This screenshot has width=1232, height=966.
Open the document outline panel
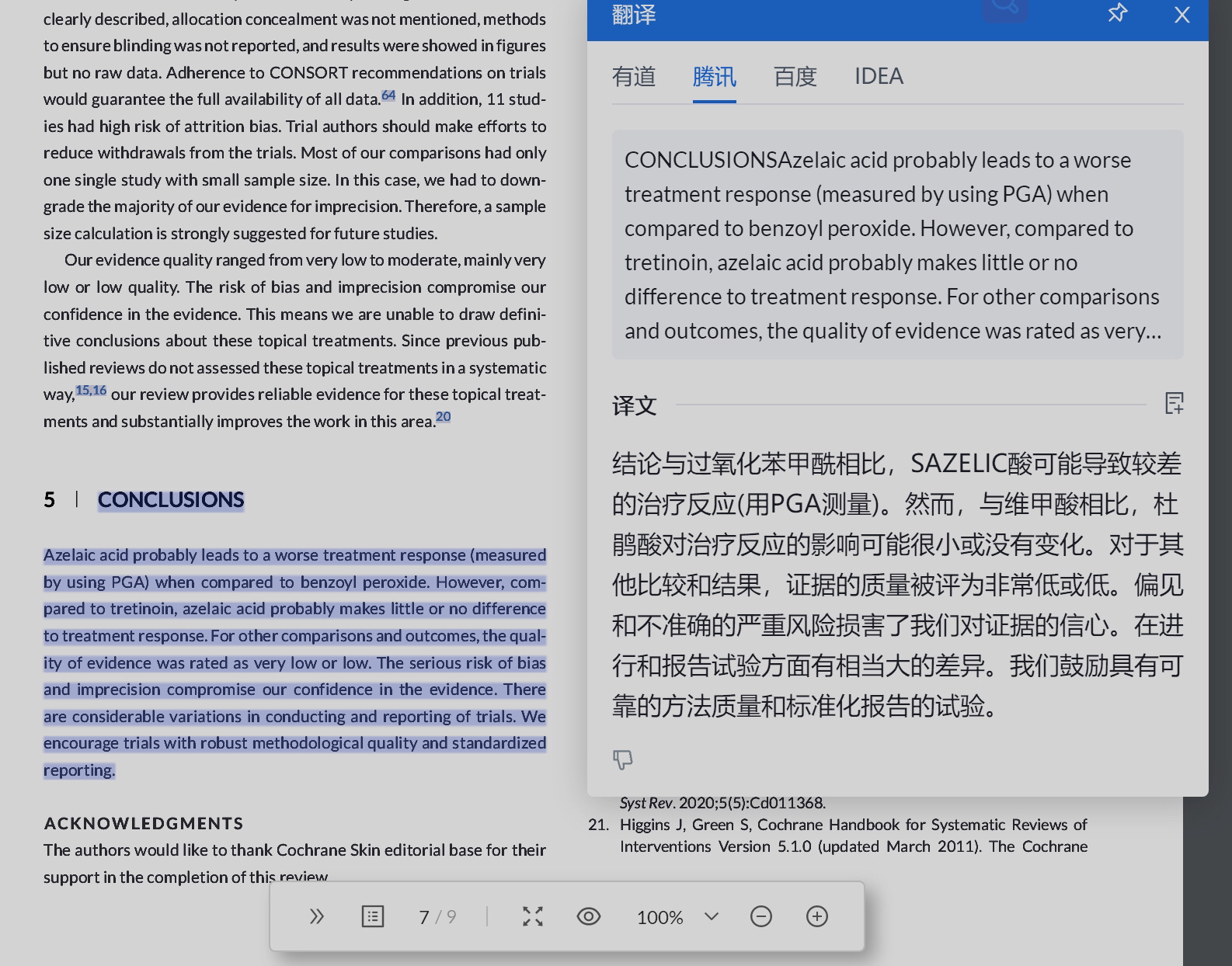coord(373,916)
